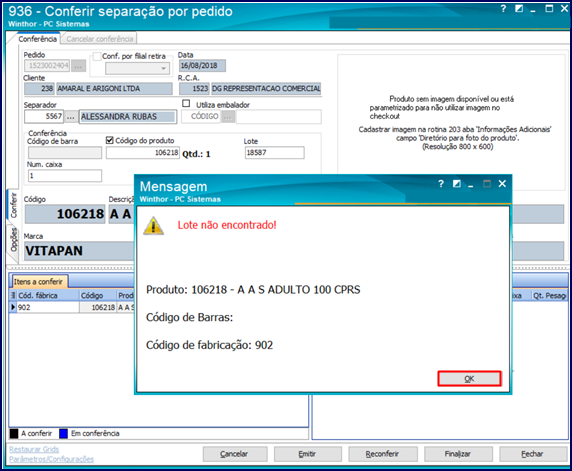Click the Qt. Pesag column header
This screenshot has width=572, height=471.
pyautogui.click(x=549, y=296)
